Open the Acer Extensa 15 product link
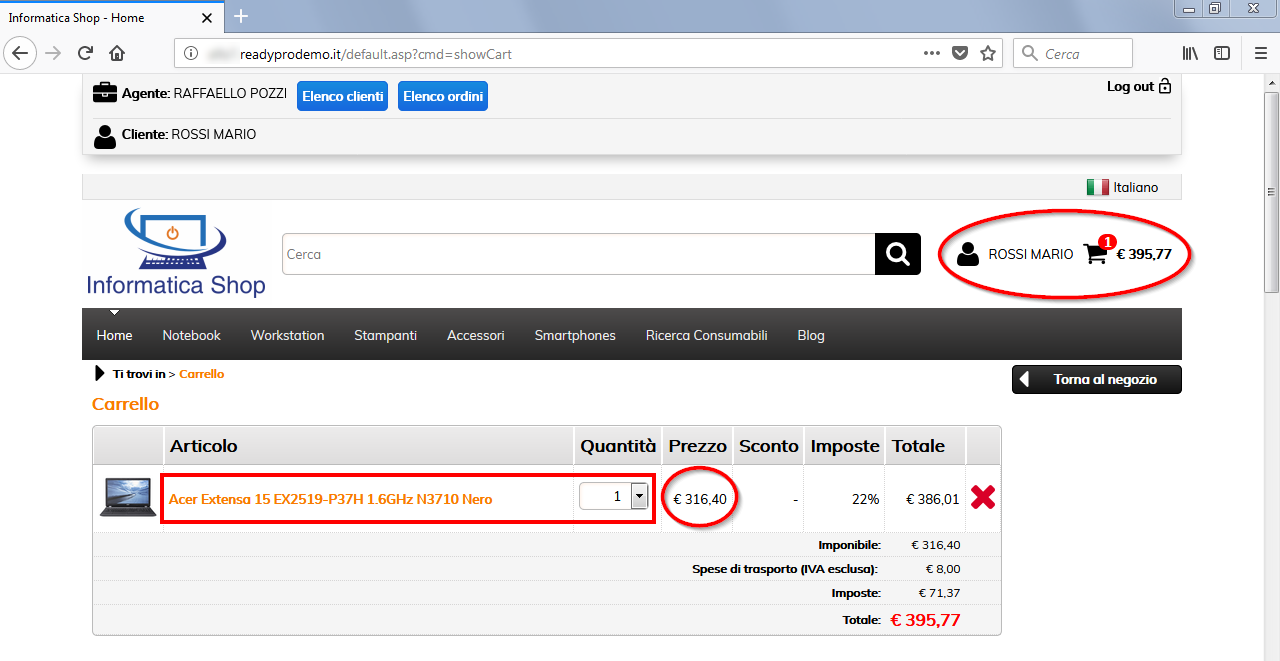The image size is (1280, 661). [x=330, y=499]
